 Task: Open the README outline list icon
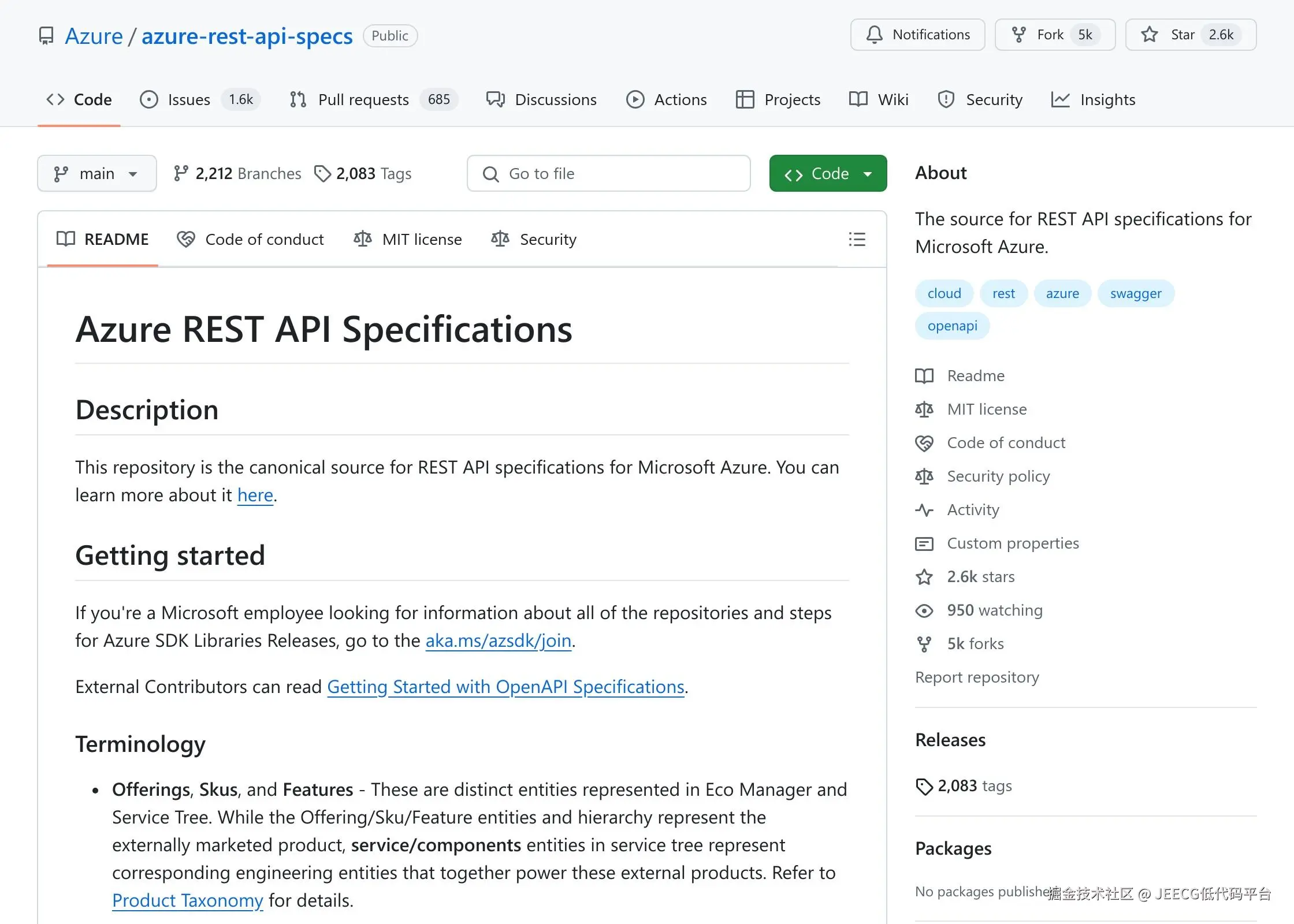coord(857,239)
